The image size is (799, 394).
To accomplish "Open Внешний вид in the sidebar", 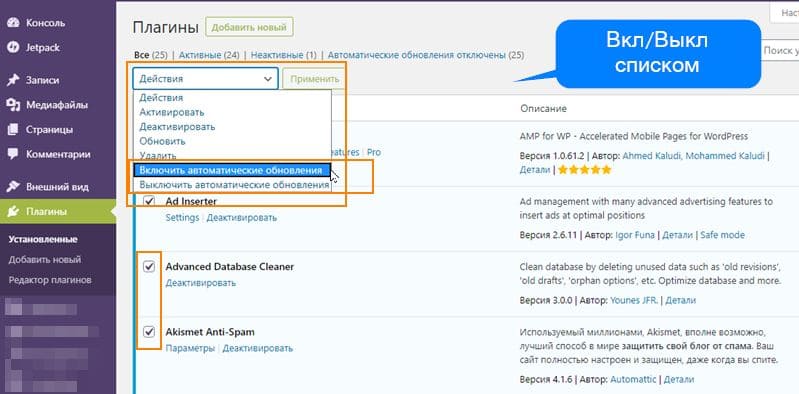I will coord(58,187).
